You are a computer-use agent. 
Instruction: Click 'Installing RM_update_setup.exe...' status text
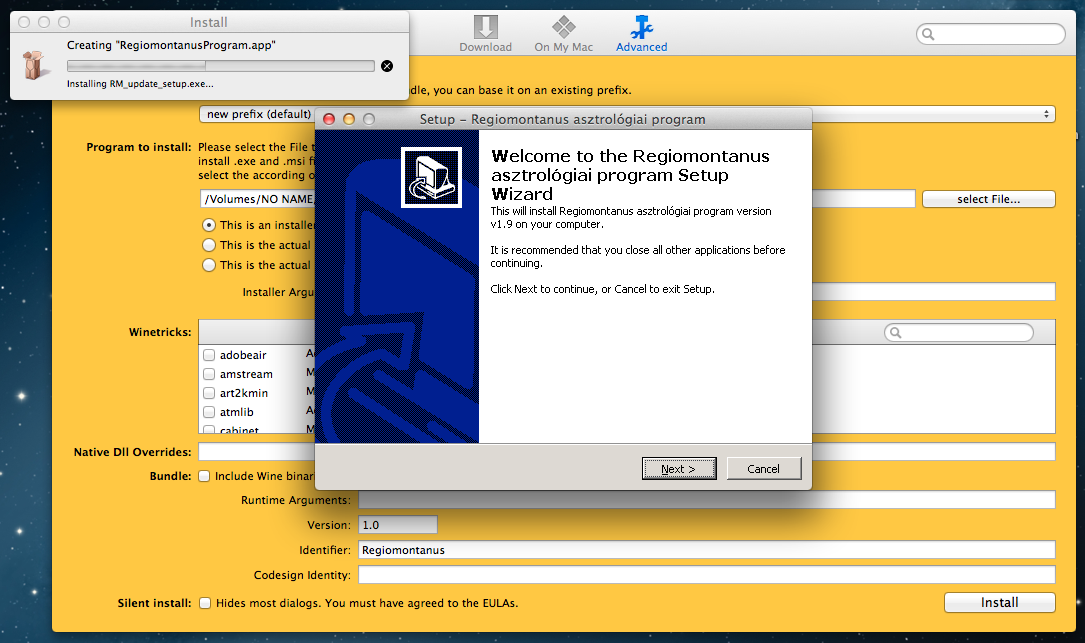140,84
